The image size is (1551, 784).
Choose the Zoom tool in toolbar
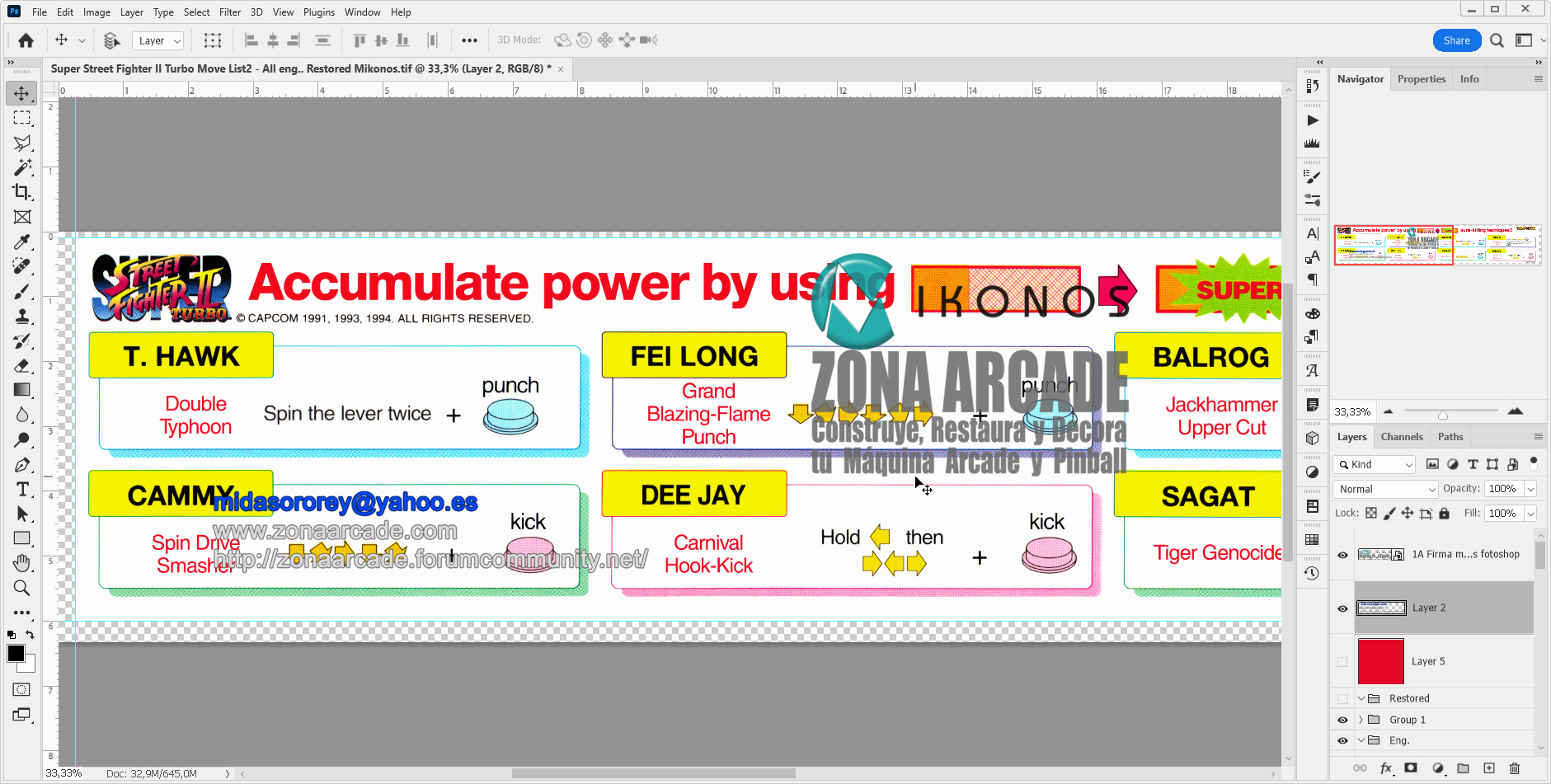click(21, 588)
